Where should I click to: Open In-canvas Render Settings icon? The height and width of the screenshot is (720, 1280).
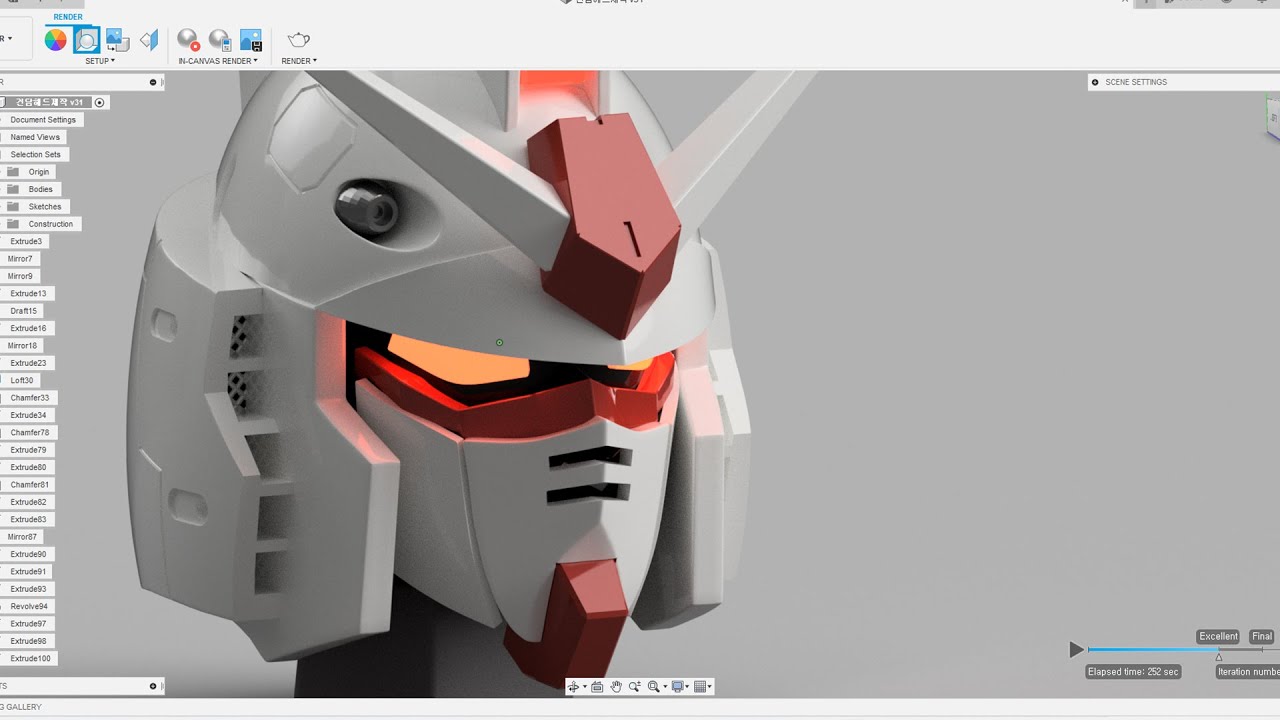(x=219, y=40)
